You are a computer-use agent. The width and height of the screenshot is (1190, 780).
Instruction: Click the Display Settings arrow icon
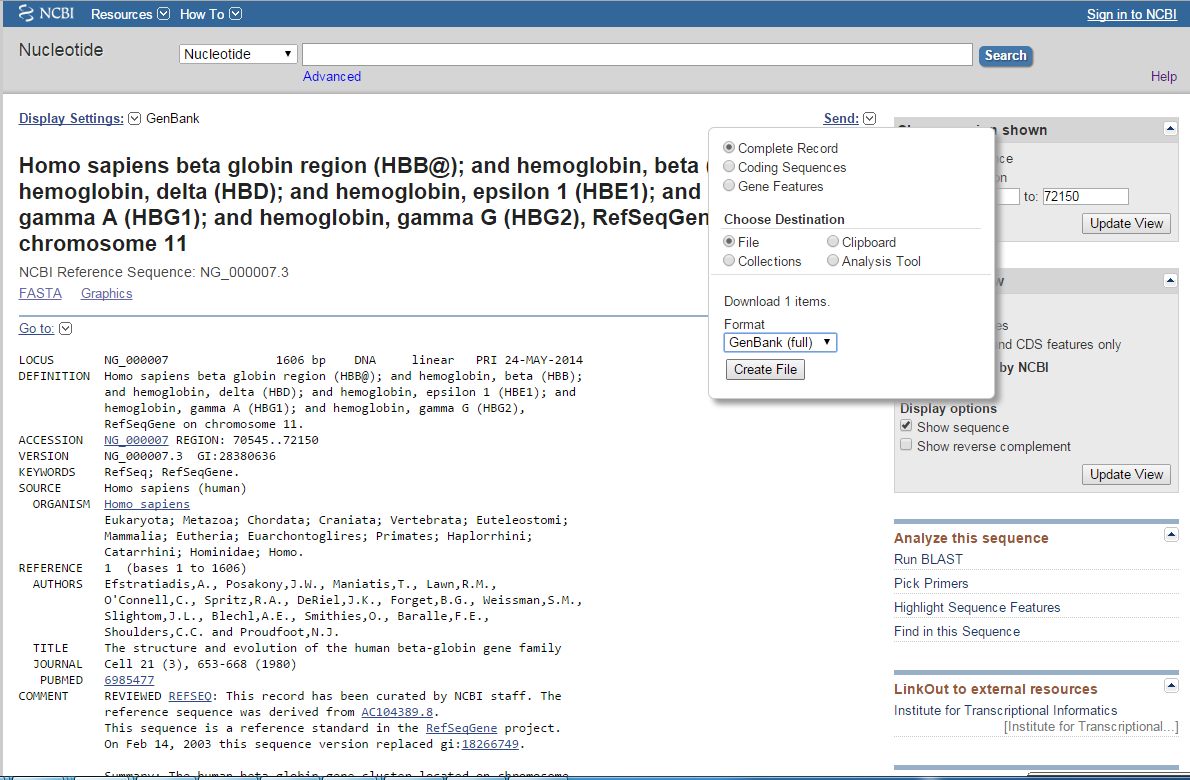coord(134,118)
